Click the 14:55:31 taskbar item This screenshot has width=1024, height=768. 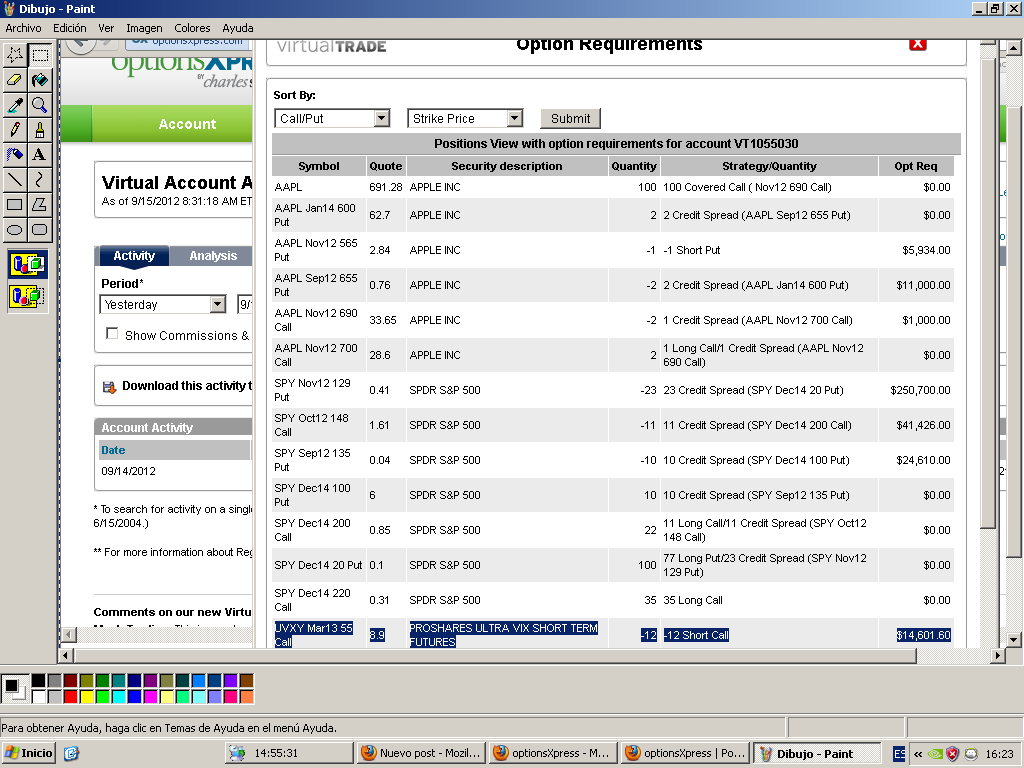click(x=289, y=753)
